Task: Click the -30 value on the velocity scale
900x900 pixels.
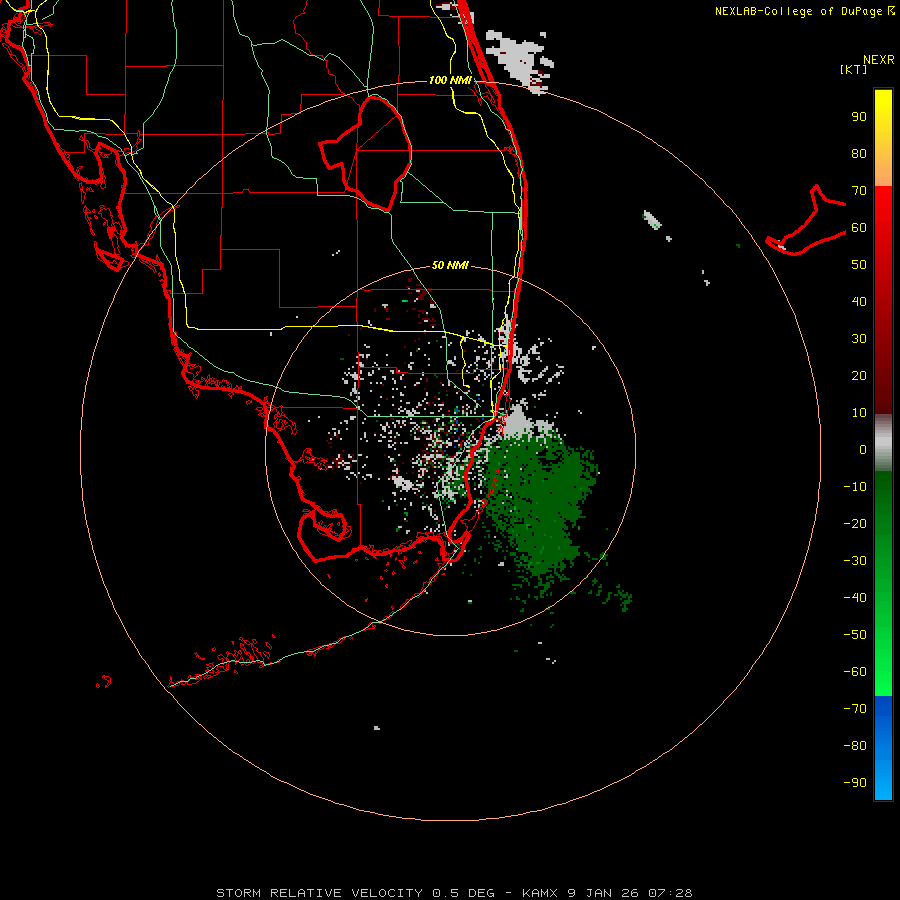Action: [x=855, y=561]
